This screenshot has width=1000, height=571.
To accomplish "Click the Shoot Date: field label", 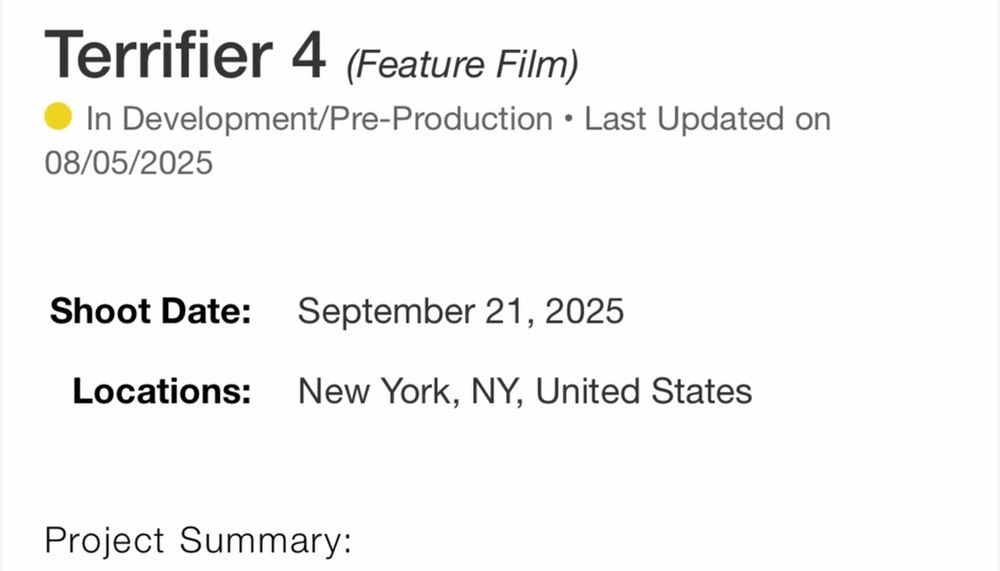I will pos(150,311).
